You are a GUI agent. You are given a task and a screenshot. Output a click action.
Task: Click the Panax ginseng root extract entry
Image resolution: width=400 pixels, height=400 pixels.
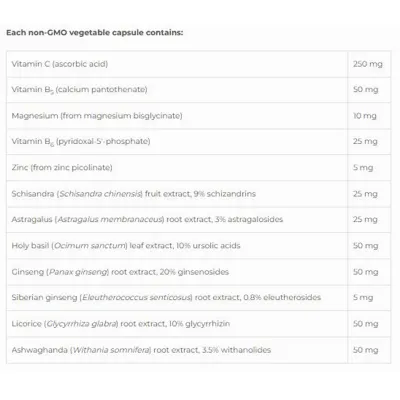(120, 272)
